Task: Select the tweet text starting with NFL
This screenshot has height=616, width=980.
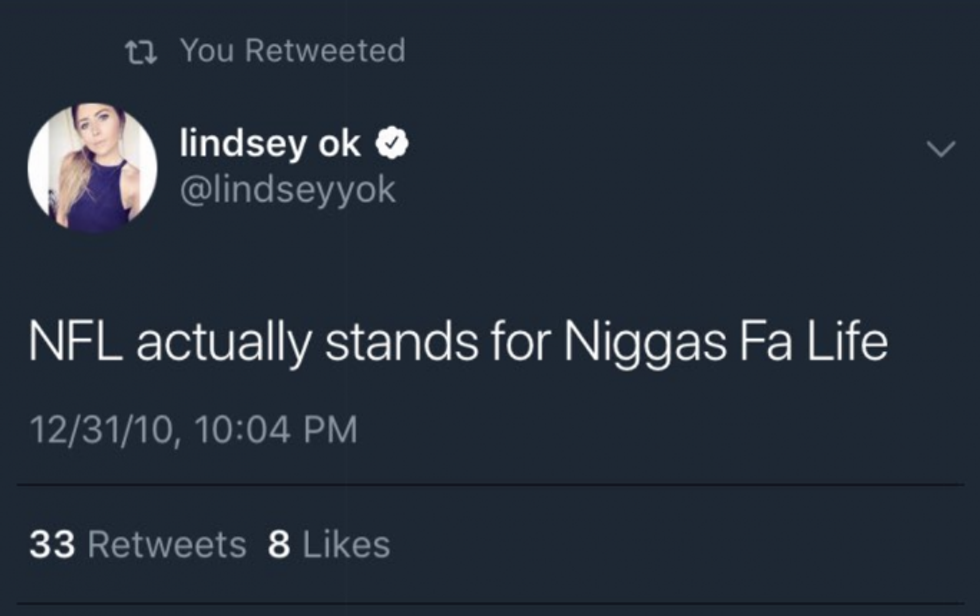Action: [458, 342]
